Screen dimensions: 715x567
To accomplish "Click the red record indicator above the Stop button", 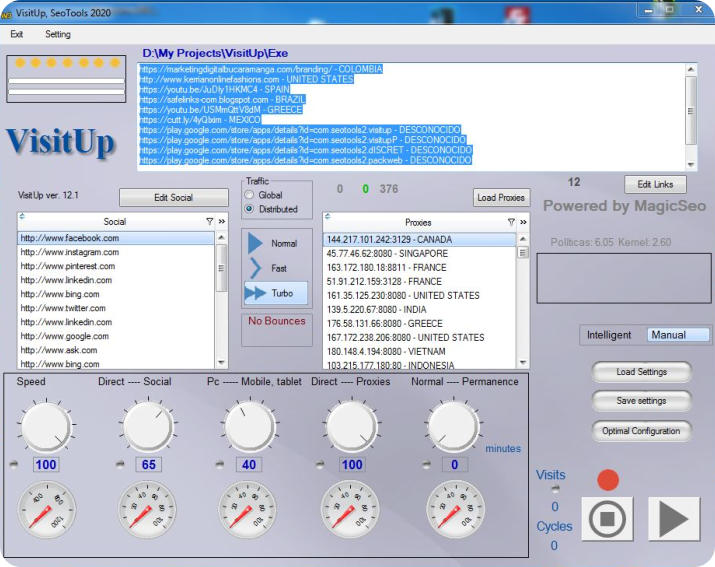I will pos(608,480).
